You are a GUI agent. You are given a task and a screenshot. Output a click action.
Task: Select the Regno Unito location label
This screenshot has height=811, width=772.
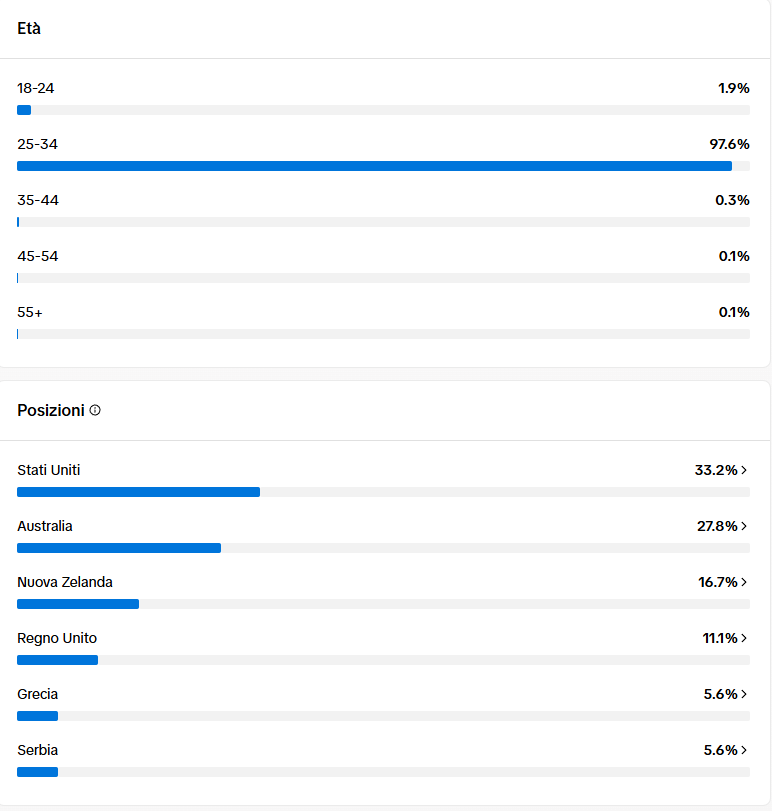(57, 638)
